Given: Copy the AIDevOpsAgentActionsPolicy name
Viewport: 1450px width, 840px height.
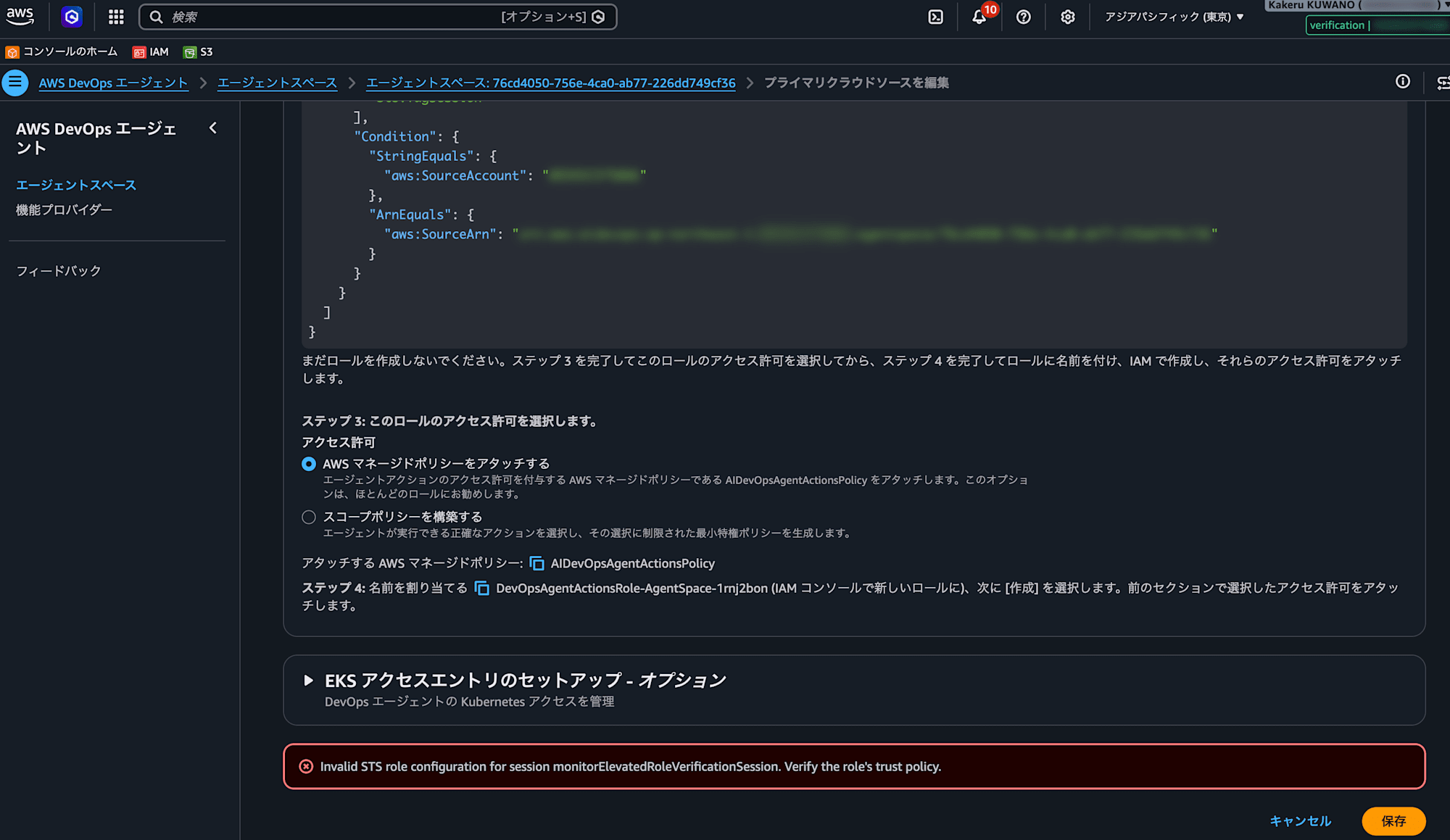Looking at the screenshot, I should [537, 563].
